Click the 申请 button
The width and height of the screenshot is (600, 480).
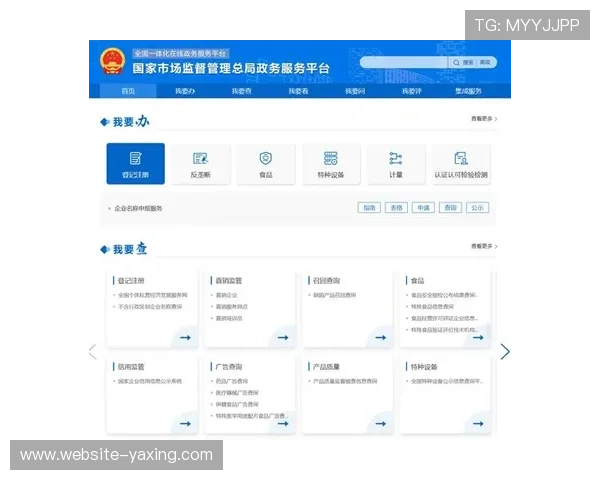(423, 208)
